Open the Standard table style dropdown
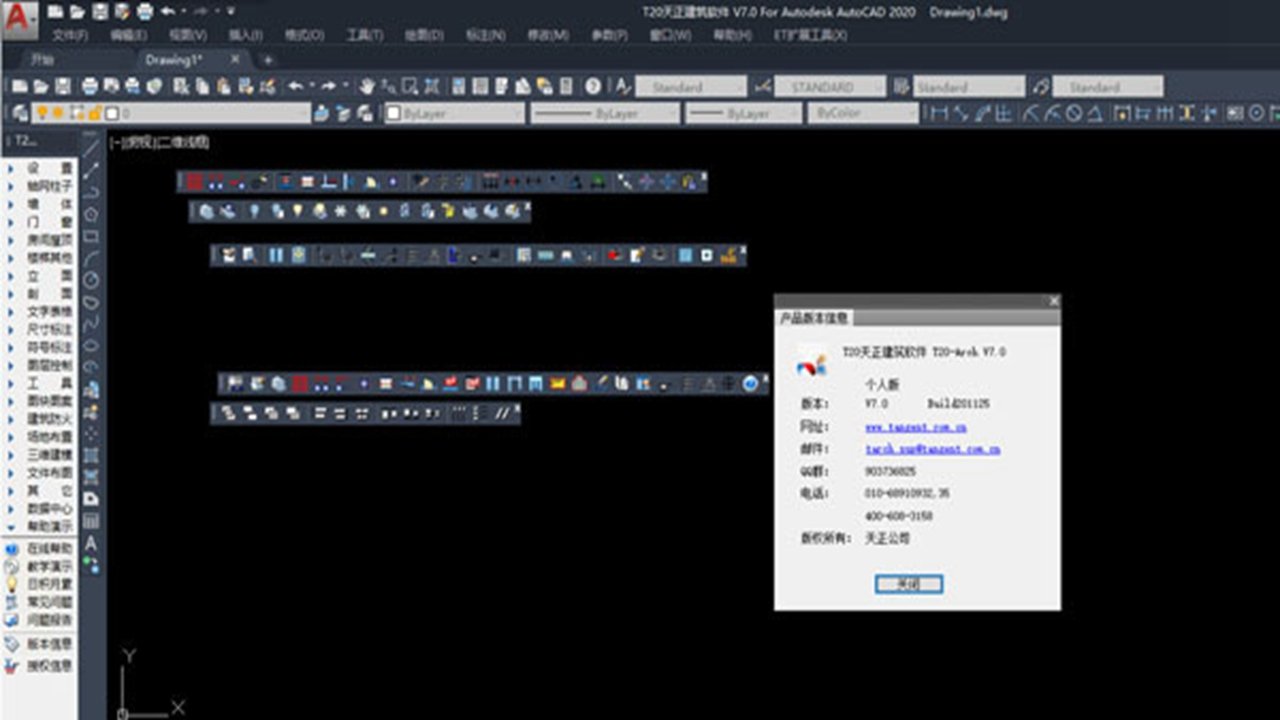The image size is (1280, 720). coord(969,87)
